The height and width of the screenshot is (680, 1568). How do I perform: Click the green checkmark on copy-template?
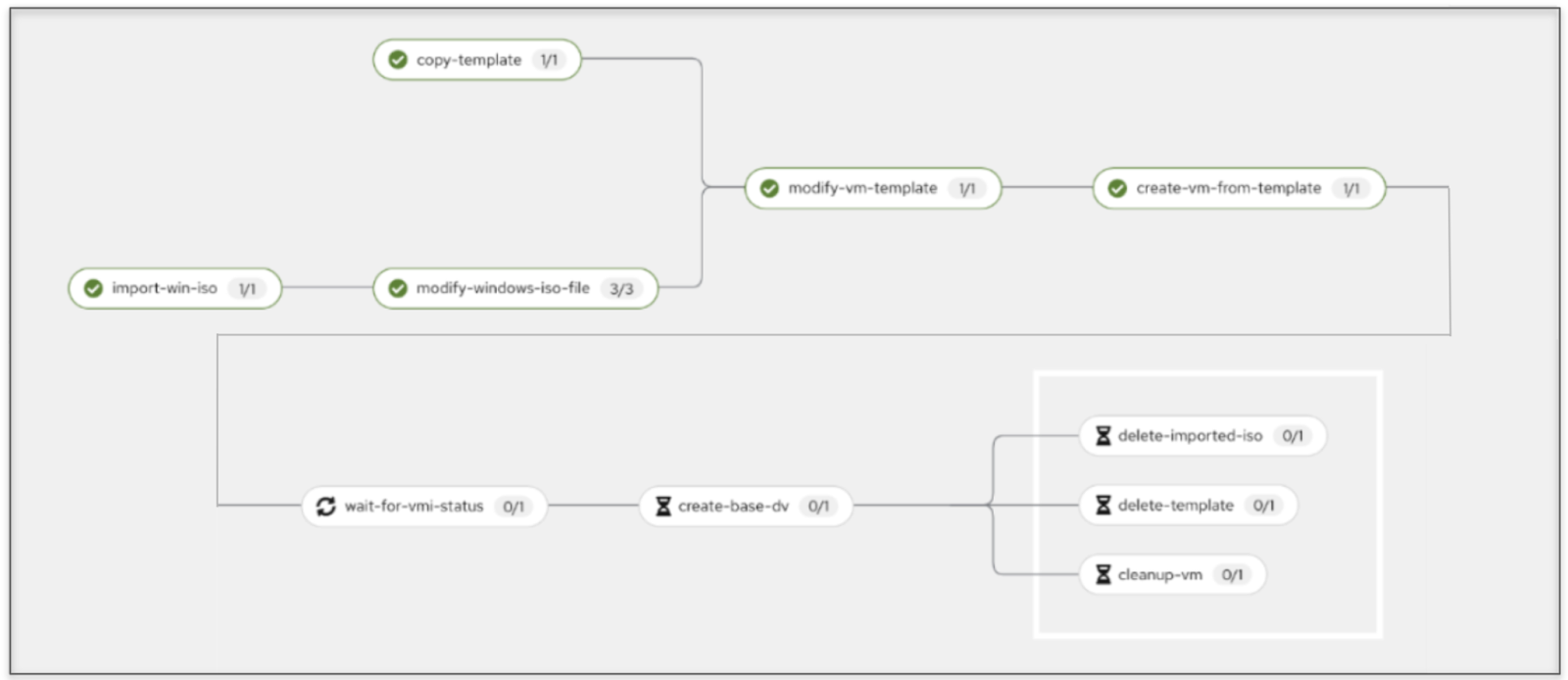click(398, 60)
